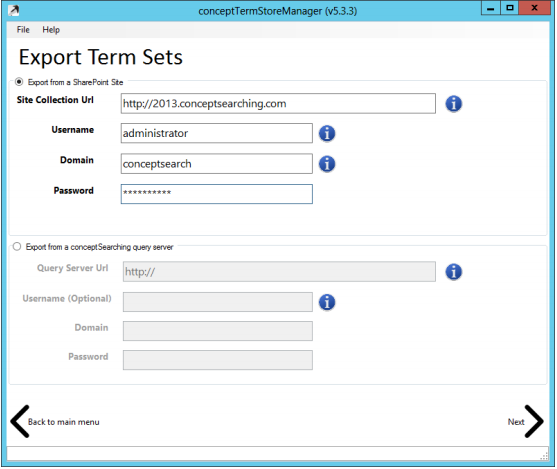
Task: Open the File menu
Action: (23, 30)
